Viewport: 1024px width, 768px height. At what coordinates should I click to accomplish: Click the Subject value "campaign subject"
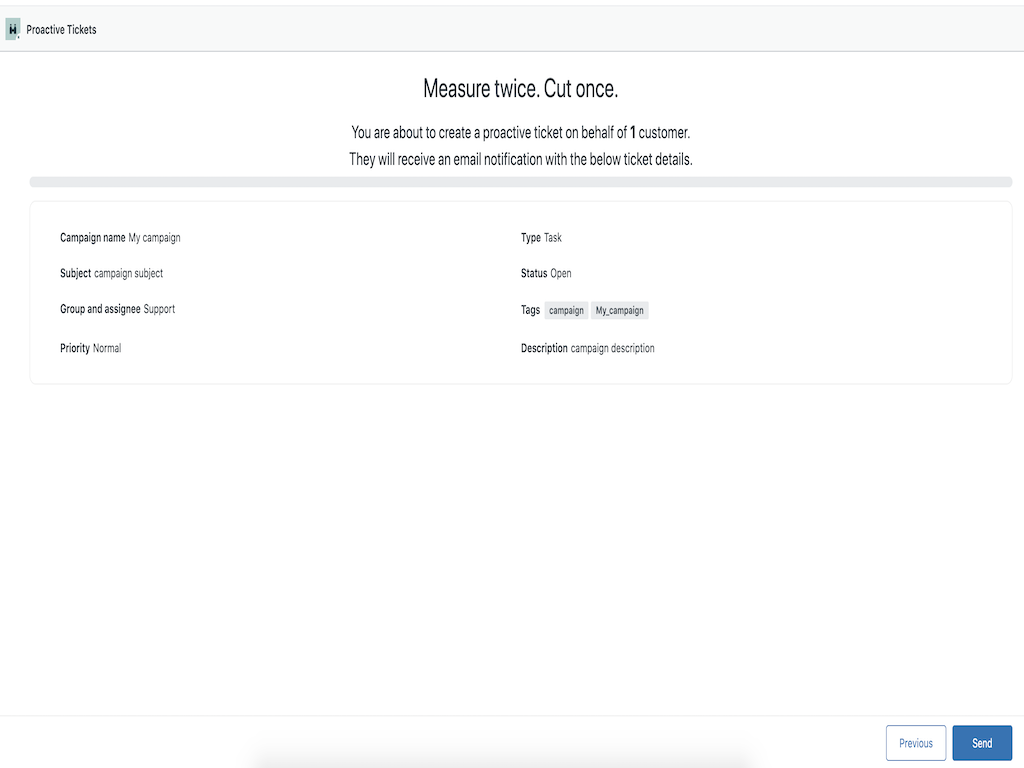click(x=128, y=273)
